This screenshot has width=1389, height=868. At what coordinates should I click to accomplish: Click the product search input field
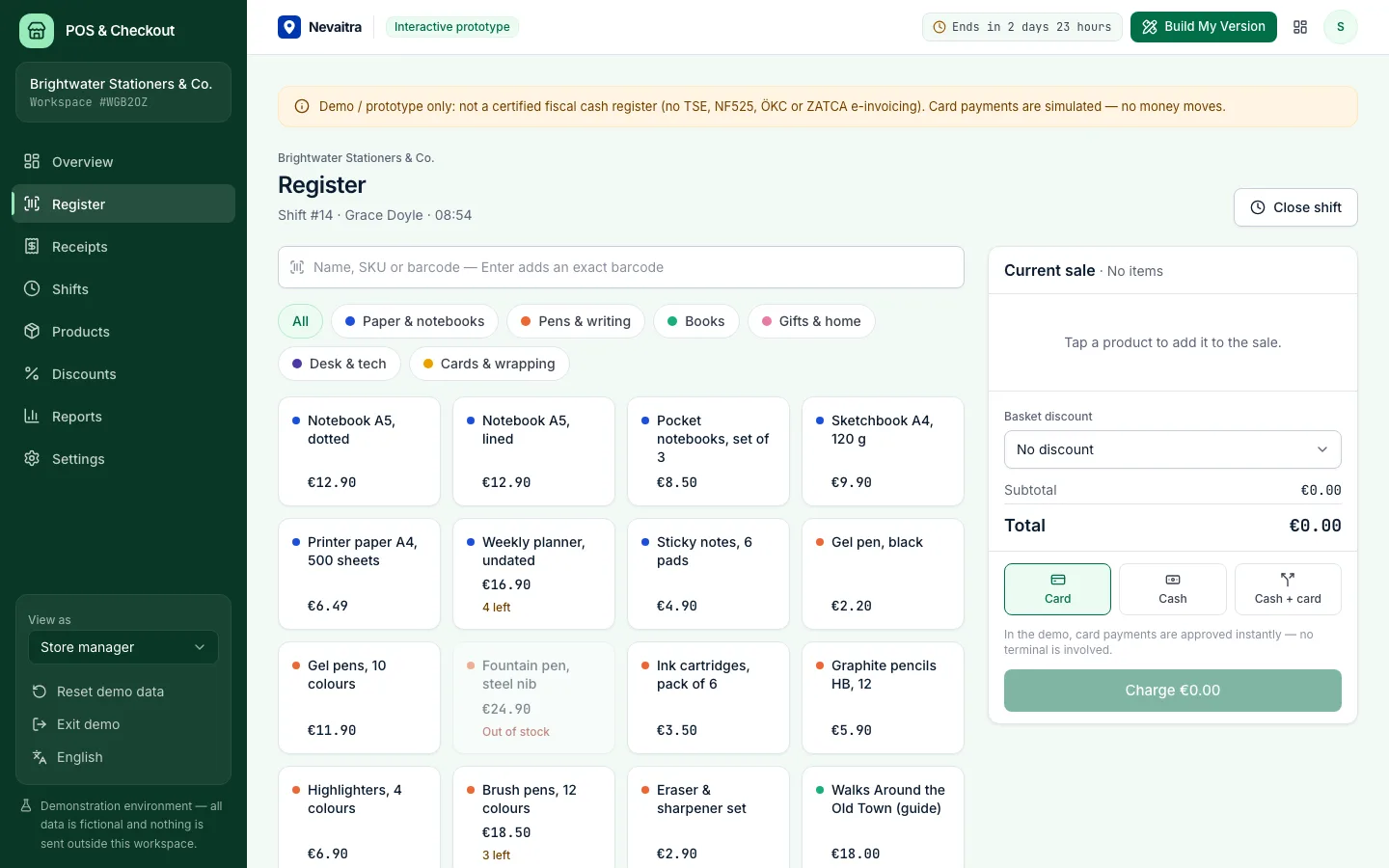click(x=621, y=267)
